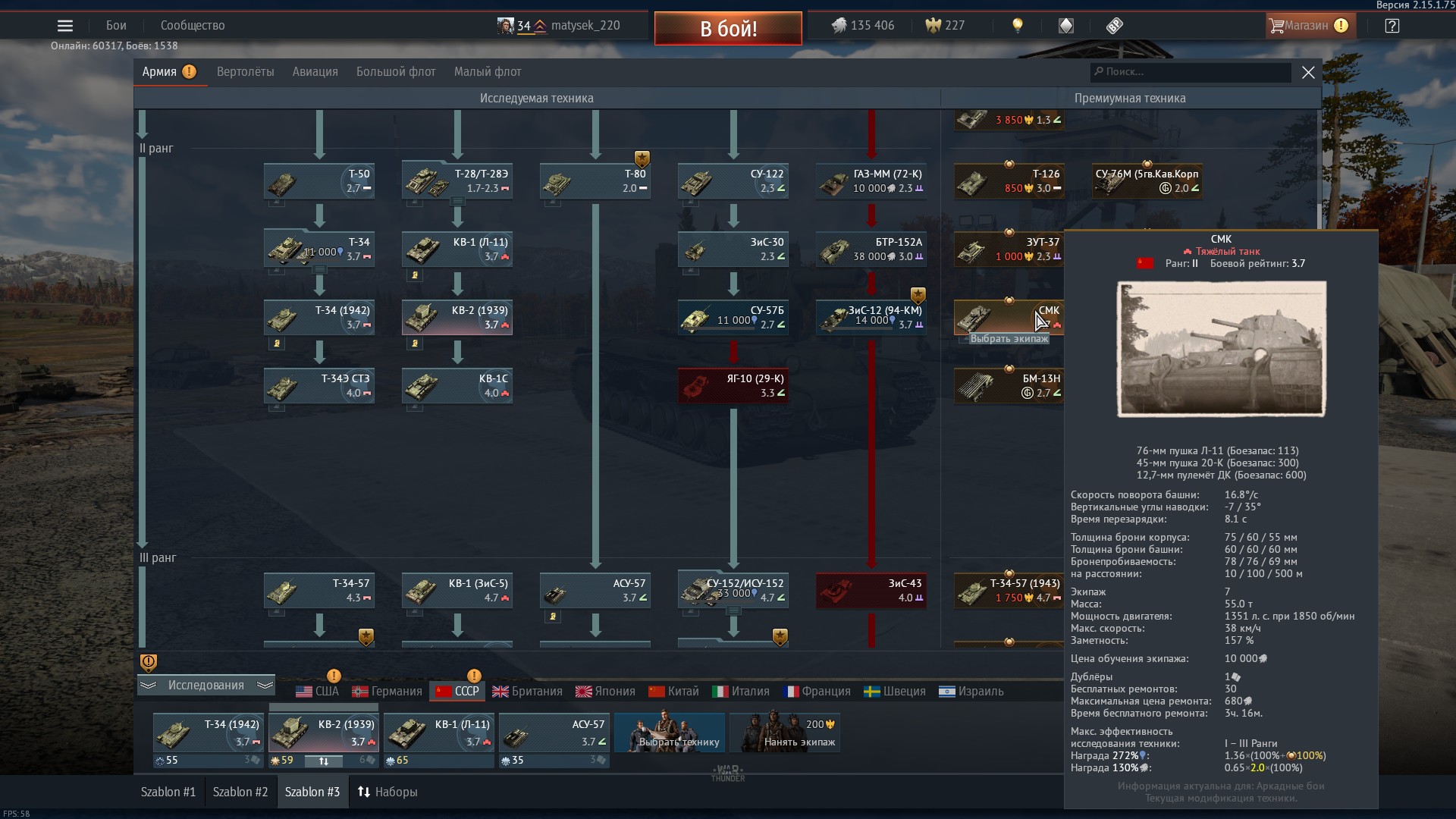Click the Silver Lions balance 135 406

click(863, 26)
